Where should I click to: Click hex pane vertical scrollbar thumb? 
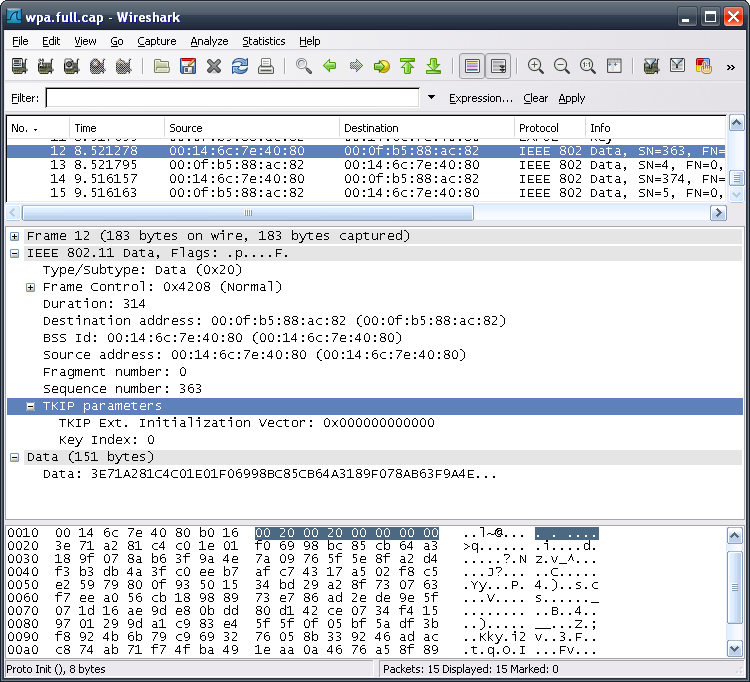[x=735, y=587]
